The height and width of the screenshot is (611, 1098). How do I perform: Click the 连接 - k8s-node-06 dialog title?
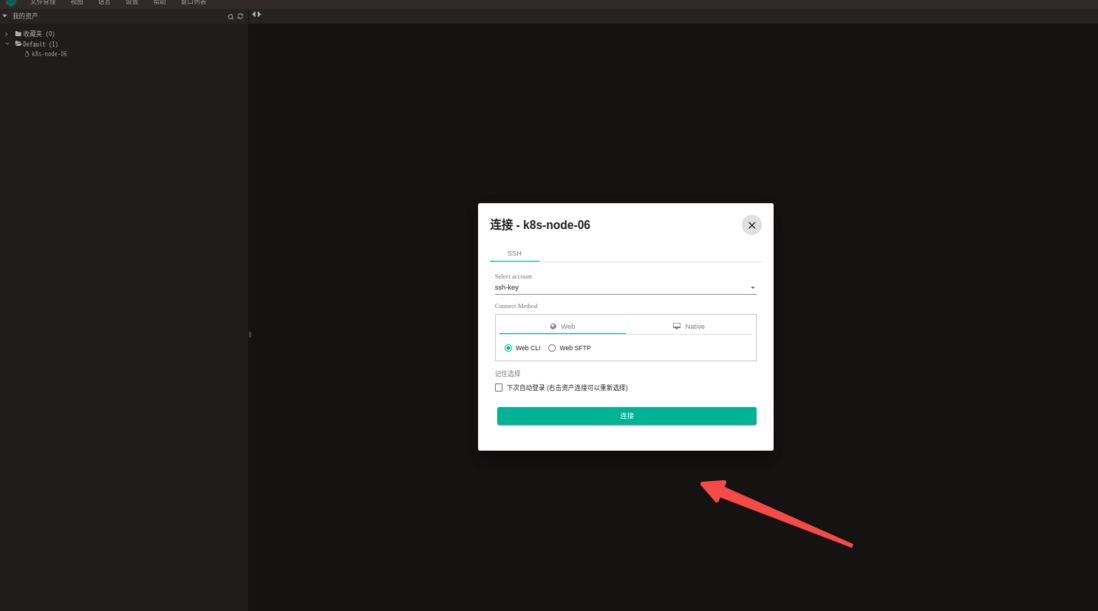[x=540, y=225]
